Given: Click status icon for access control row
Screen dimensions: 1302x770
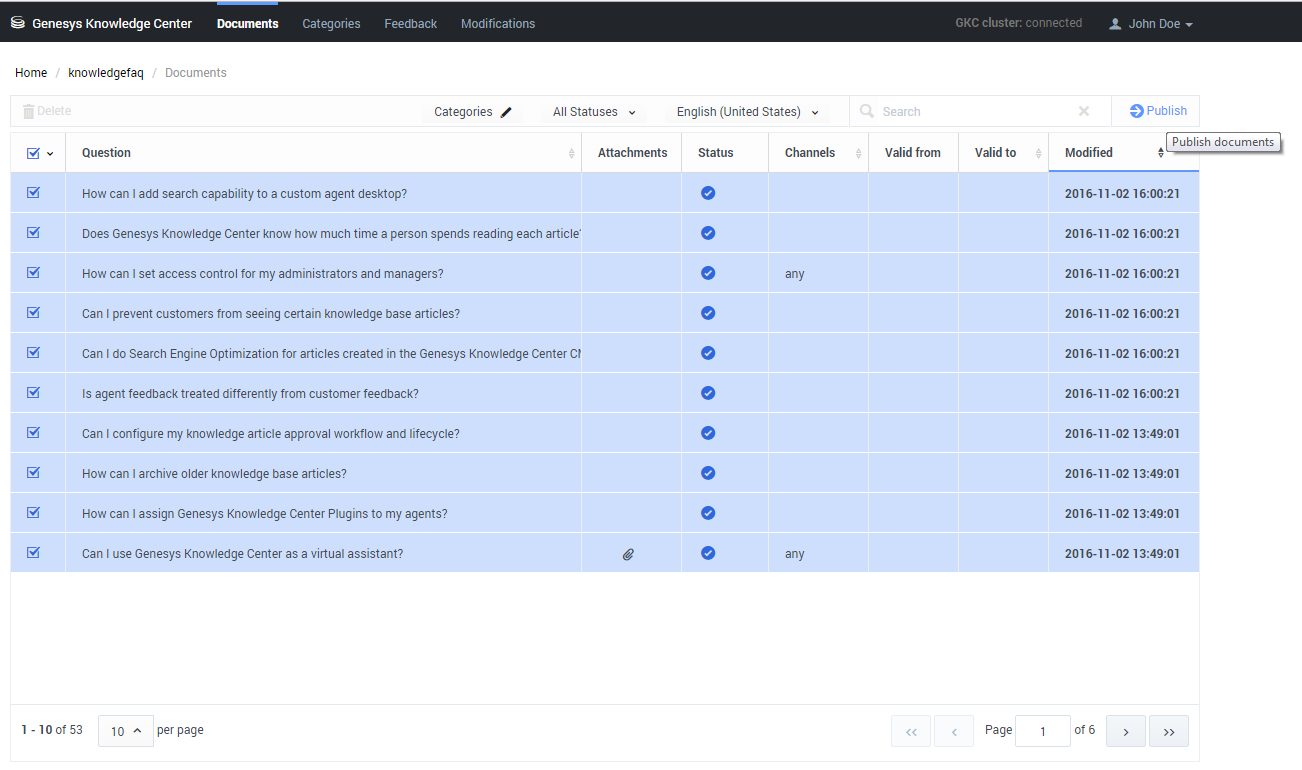Looking at the screenshot, I should click(708, 272).
